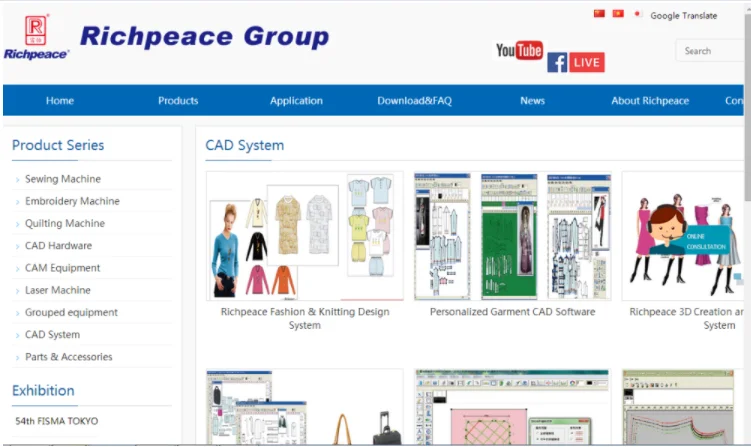The image size is (751, 447).
Task: Click the chevron beside CAM Equipment
Action: (17, 269)
